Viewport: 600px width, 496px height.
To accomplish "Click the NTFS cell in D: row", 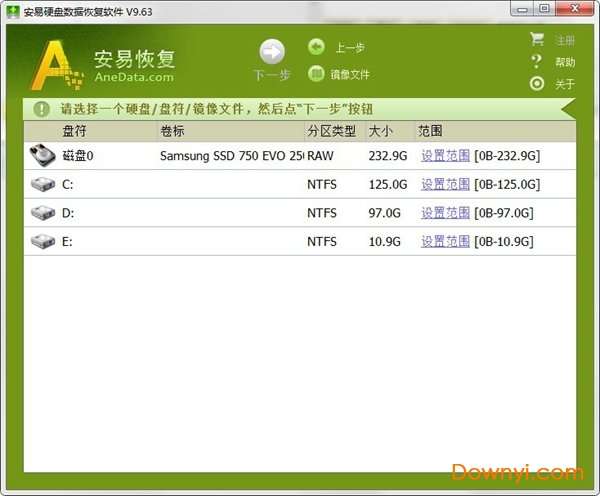I will point(322,213).
